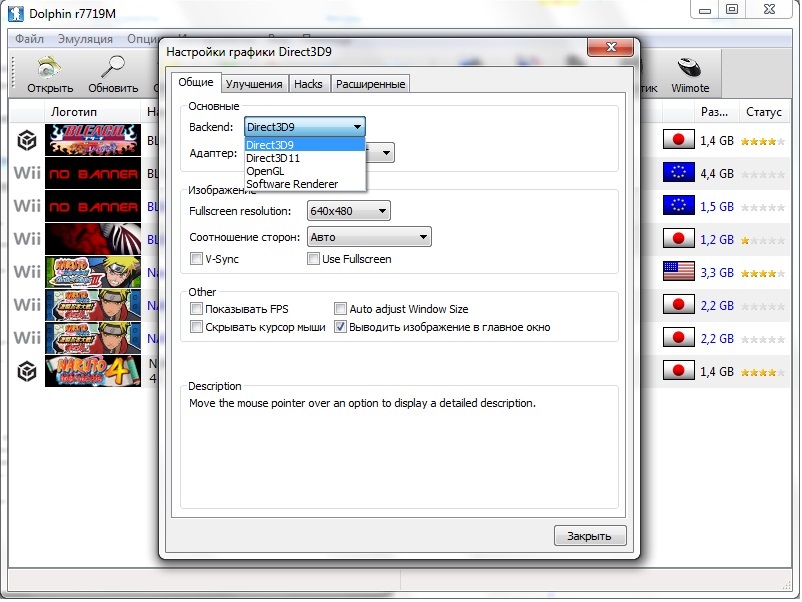802x602 pixels.
Task: Choose Software Renderer backend option
Action: 305,184
